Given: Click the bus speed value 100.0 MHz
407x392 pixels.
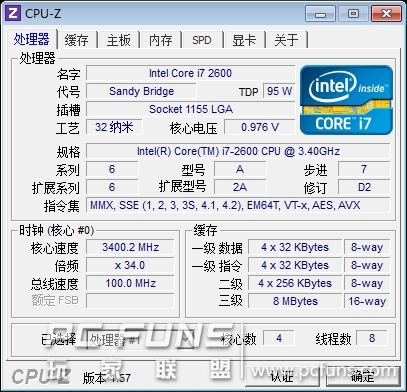Looking at the screenshot, I should pos(130,283).
